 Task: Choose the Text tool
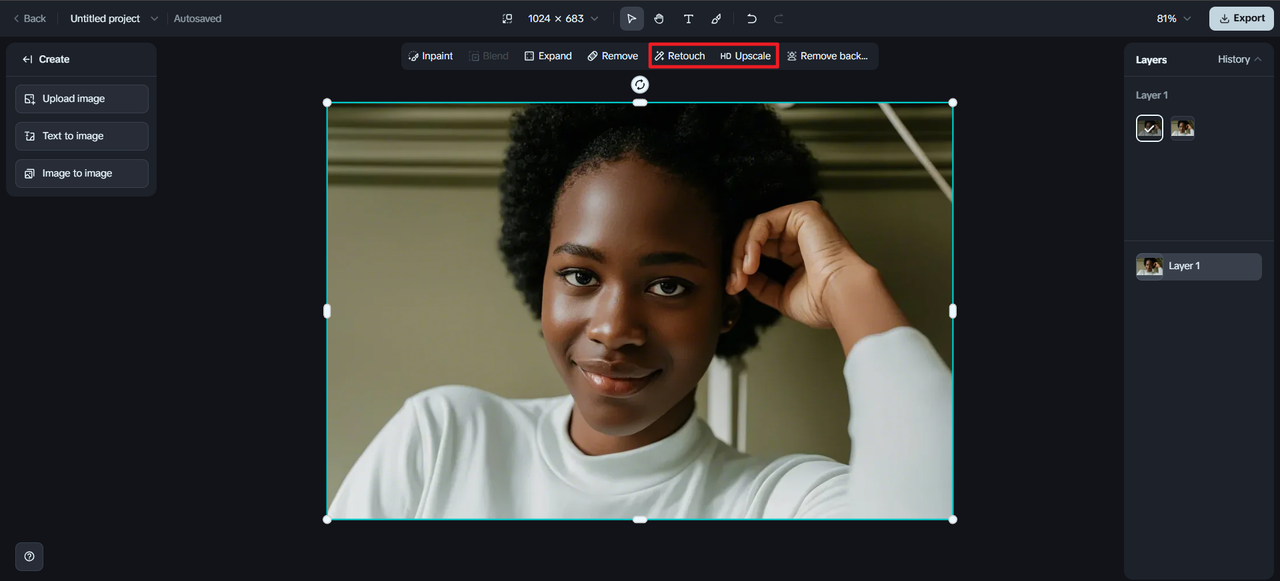[688, 19]
